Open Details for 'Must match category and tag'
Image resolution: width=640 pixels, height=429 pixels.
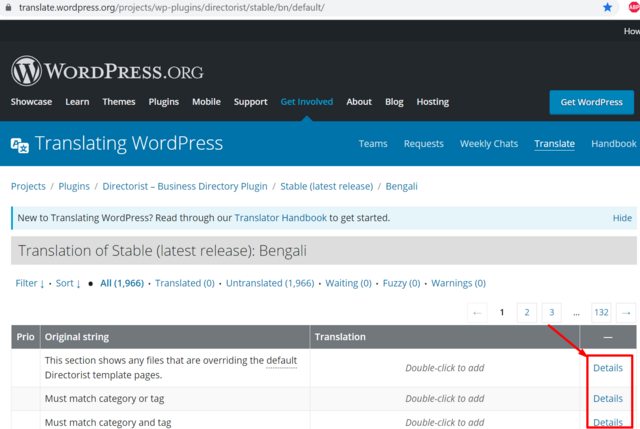pos(608,422)
